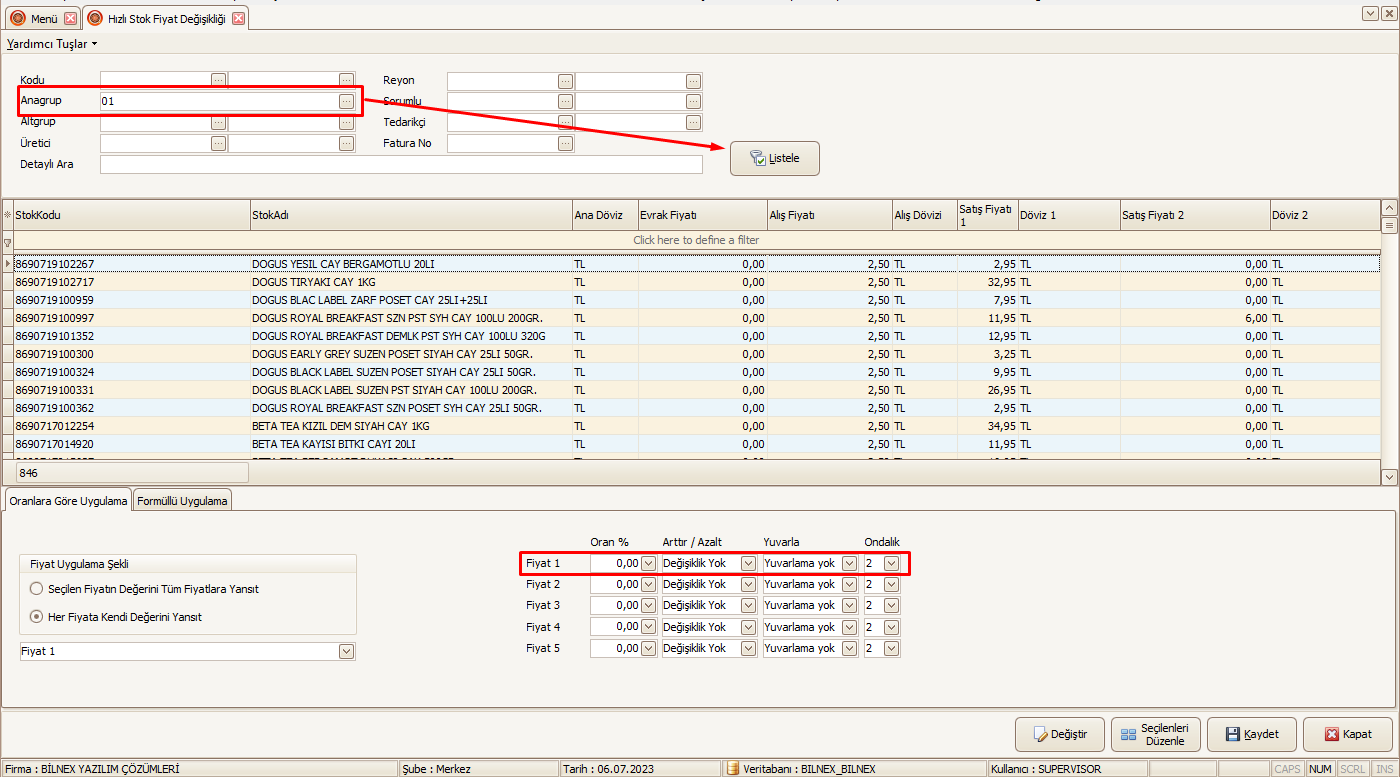Click the grid vertical scrollbar track
This screenshot has width=1400, height=777.
pyautogui.click(x=1388, y=350)
